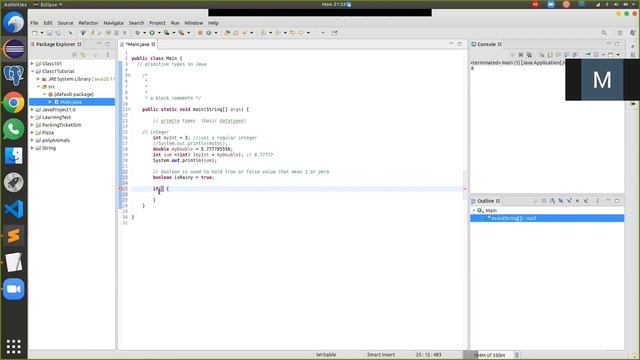640x360 pixels.
Task: Open Google Chrome from the dock
Action: coord(13,102)
